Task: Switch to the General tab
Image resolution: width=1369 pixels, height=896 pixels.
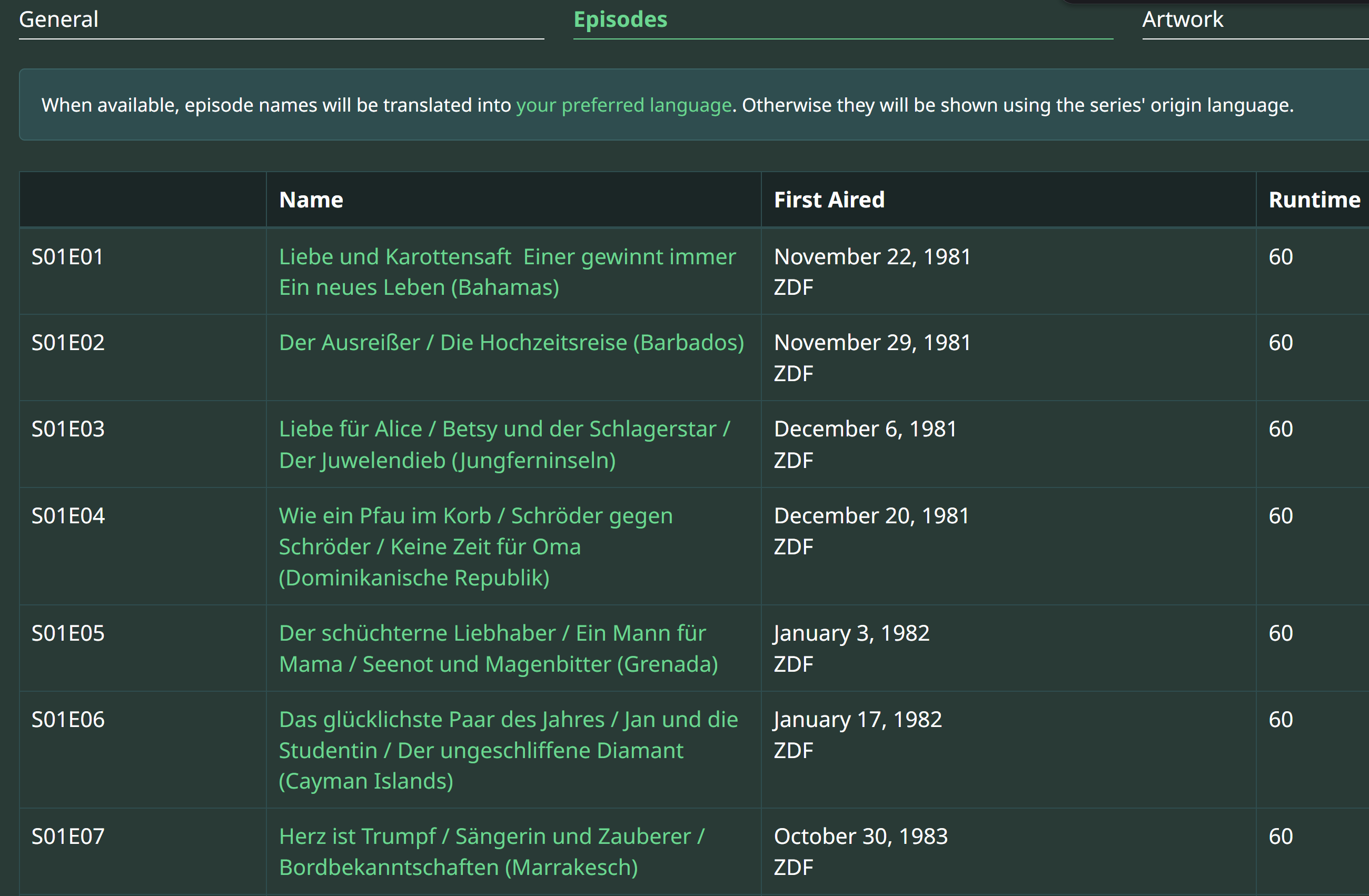Action: [x=58, y=19]
